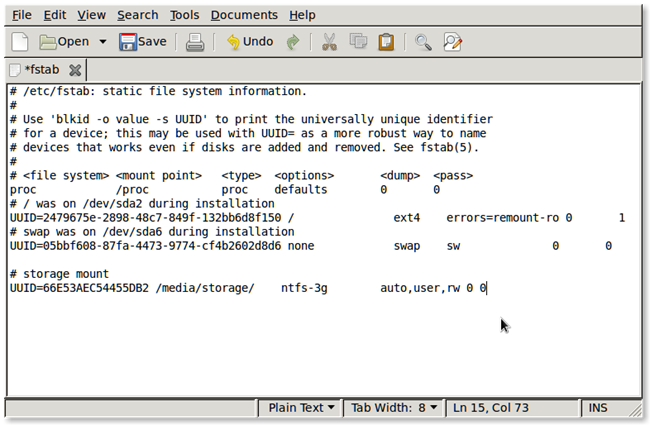
Task: Click the window resize grip corner
Action: pos(635,410)
